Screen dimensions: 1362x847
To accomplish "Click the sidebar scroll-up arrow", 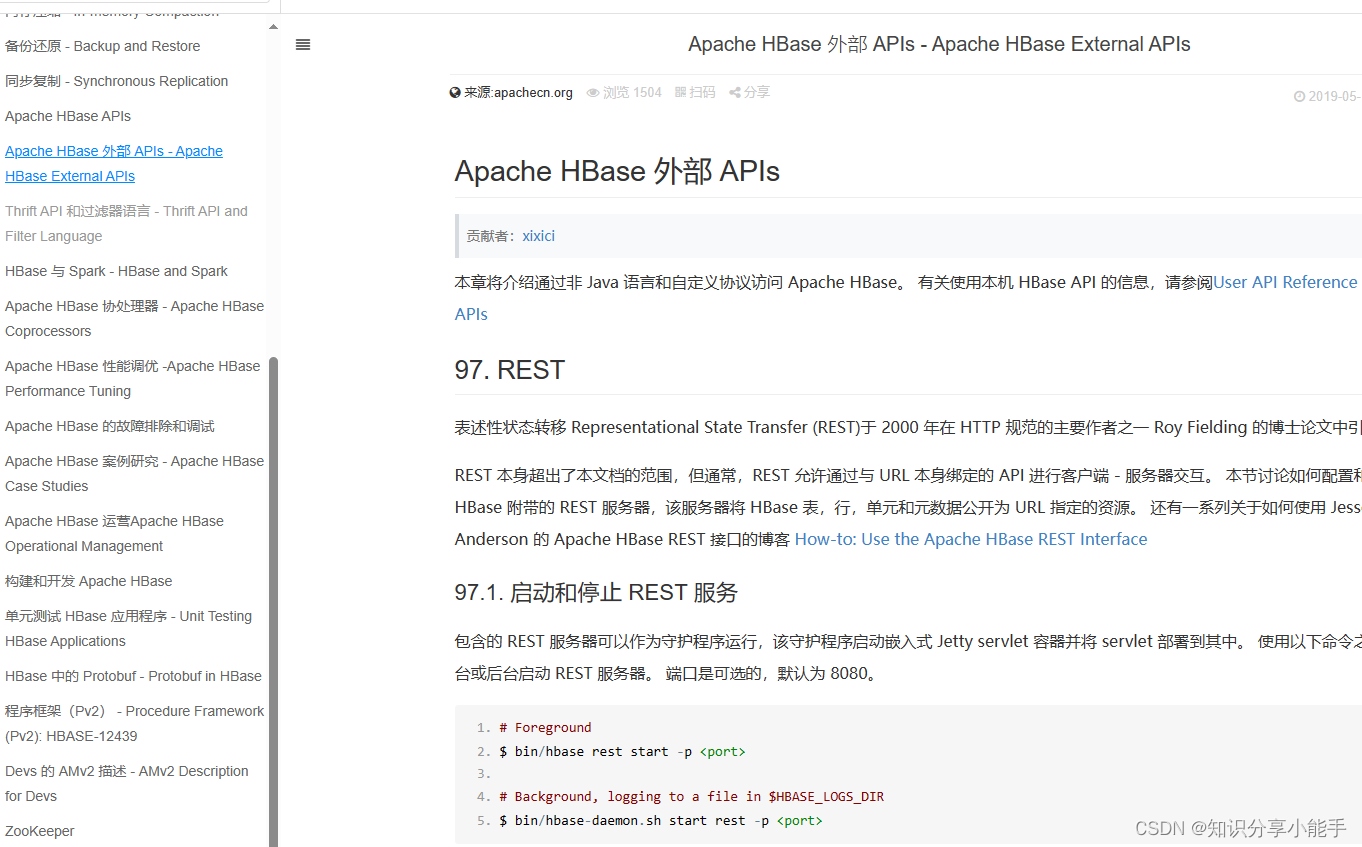I will [x=274, y=27].
